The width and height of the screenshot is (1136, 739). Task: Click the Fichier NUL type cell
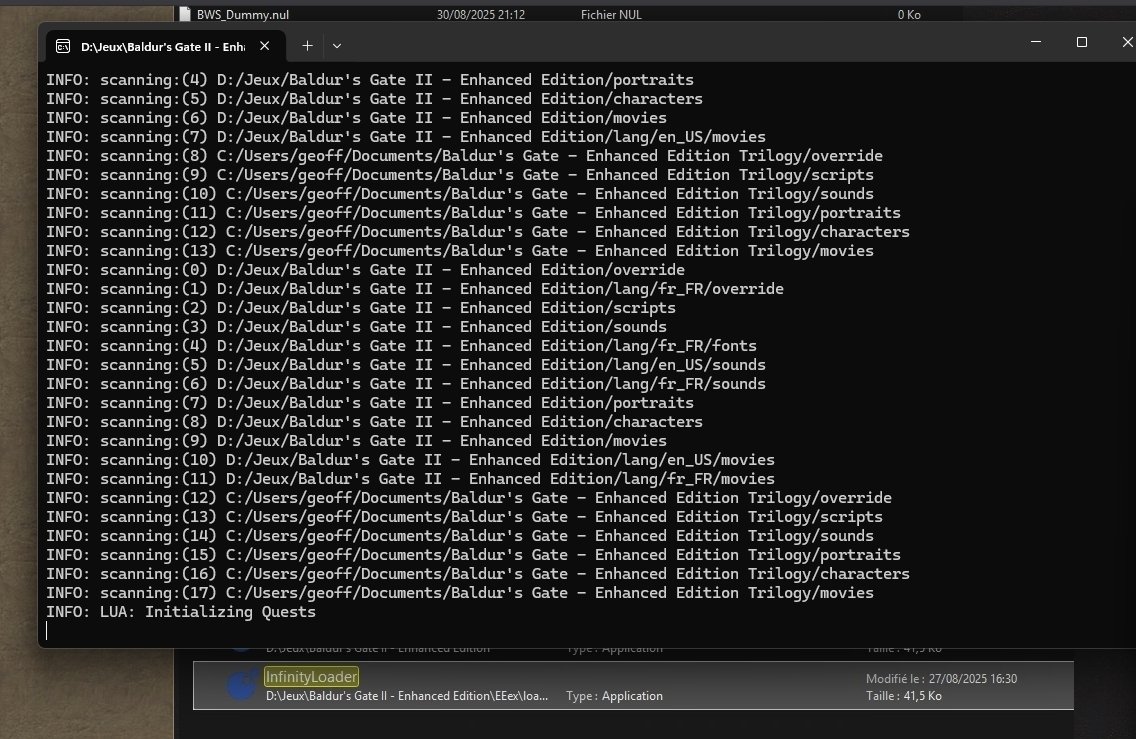tap(611, 14)
